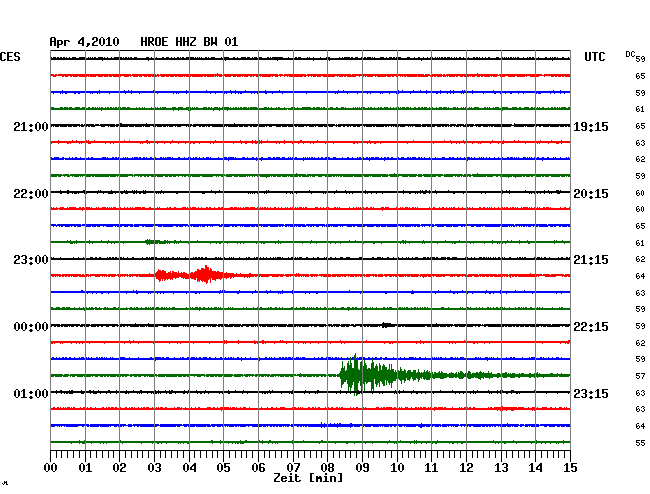Click the "12" minute axis label

pos(466,467)
